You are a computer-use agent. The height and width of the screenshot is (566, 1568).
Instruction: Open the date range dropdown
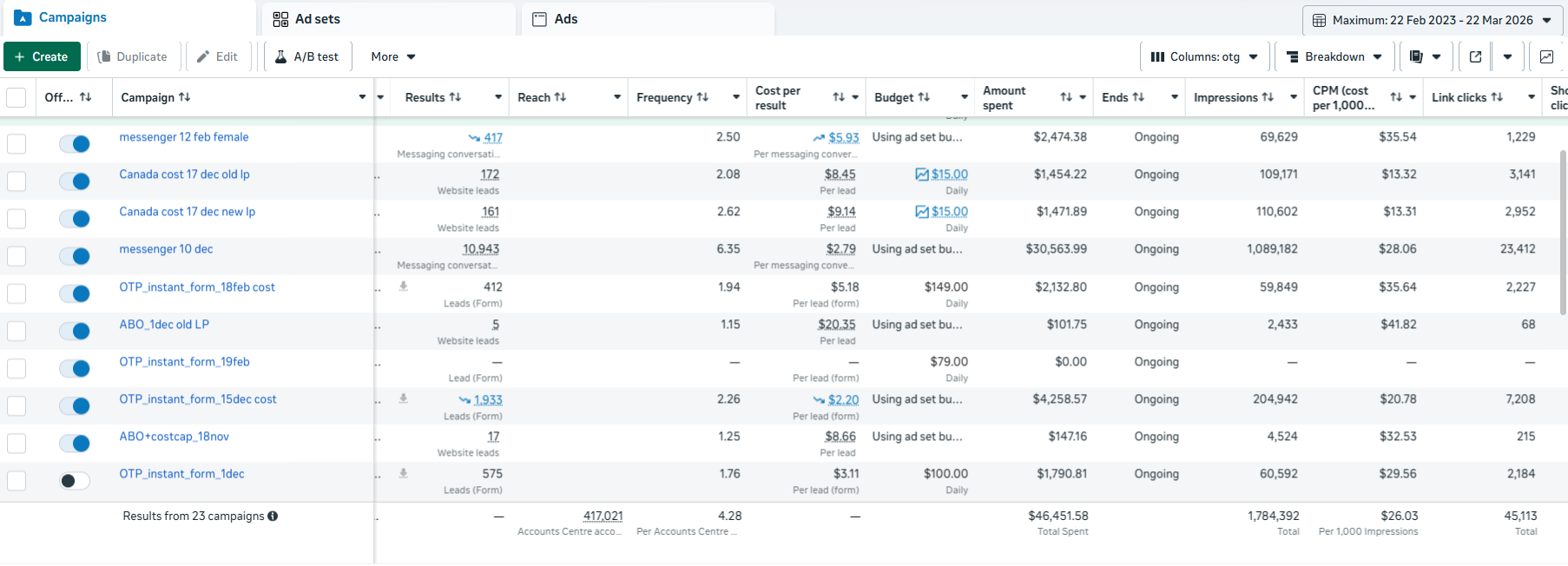pyautogui.click(x=1434, y=20)
